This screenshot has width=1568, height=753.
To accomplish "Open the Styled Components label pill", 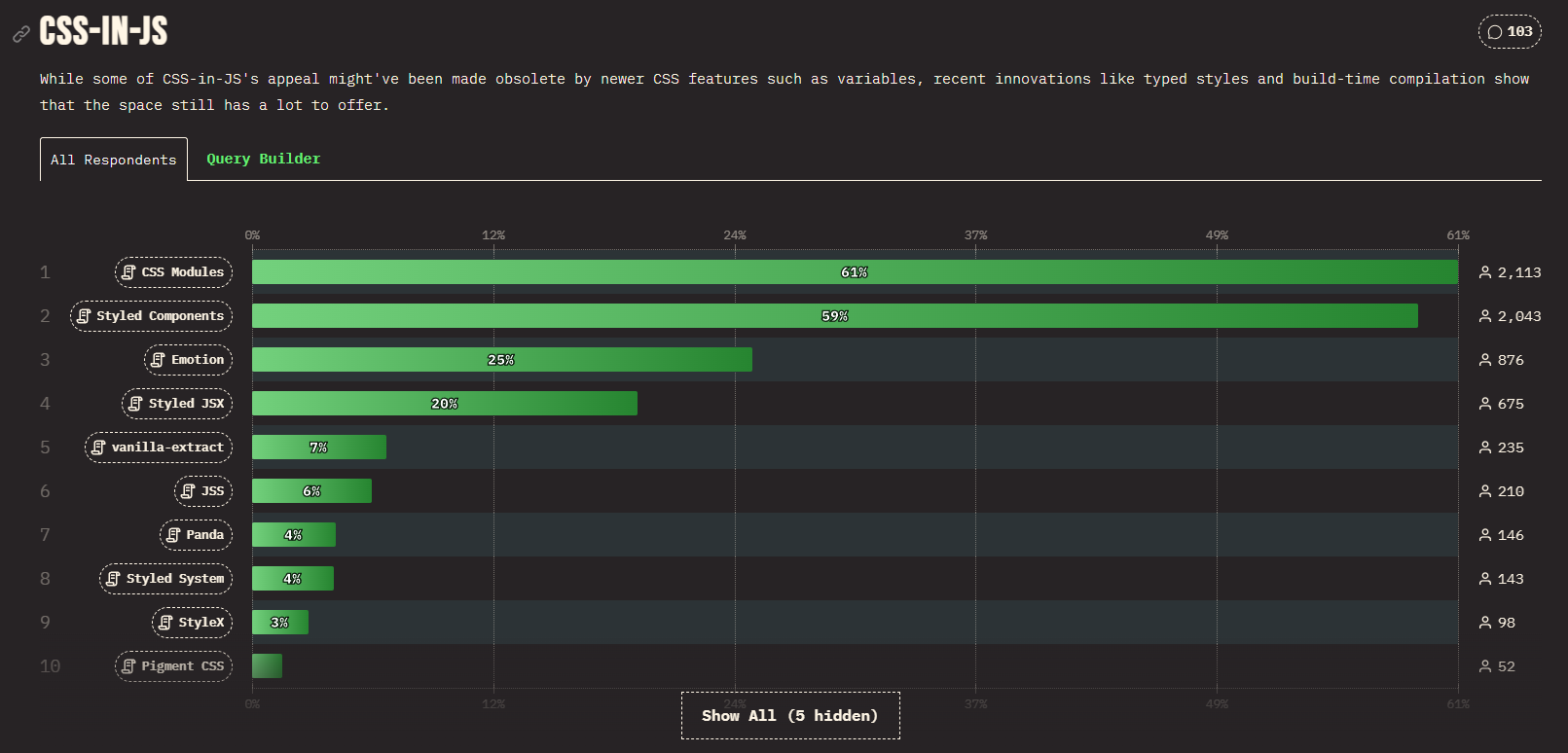I will click(x=152, y=316).
